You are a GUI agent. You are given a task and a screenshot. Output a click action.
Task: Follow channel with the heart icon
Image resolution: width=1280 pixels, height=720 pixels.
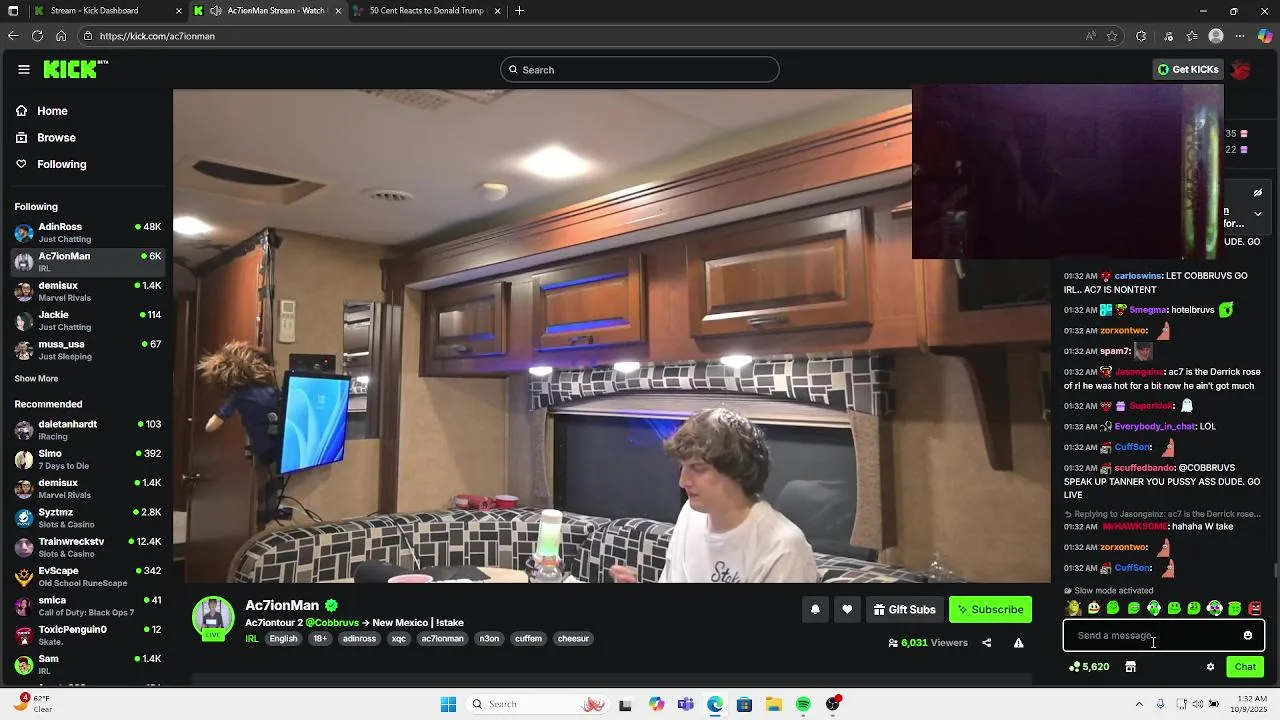click(847, 609)
